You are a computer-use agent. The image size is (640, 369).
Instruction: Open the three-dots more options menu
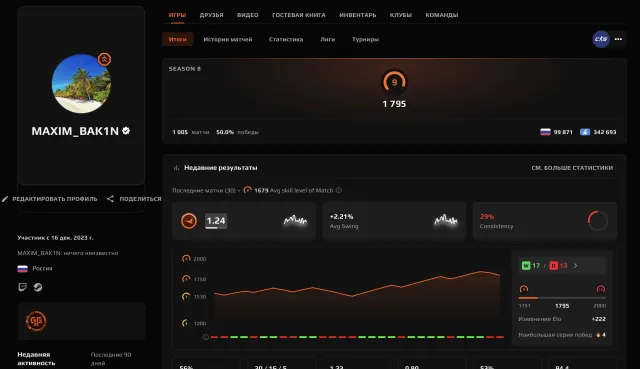click(618, 39)
